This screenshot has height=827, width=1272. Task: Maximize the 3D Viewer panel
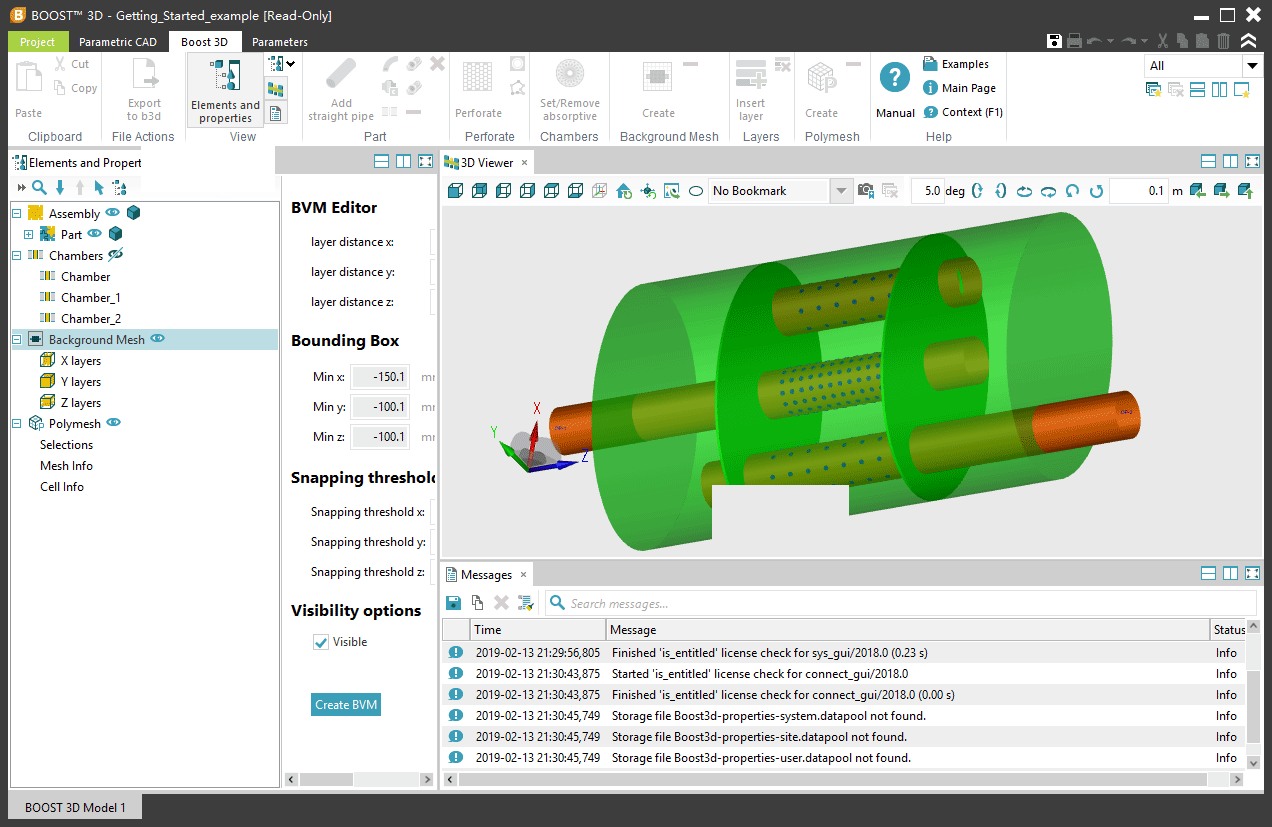pos(1252,161)
